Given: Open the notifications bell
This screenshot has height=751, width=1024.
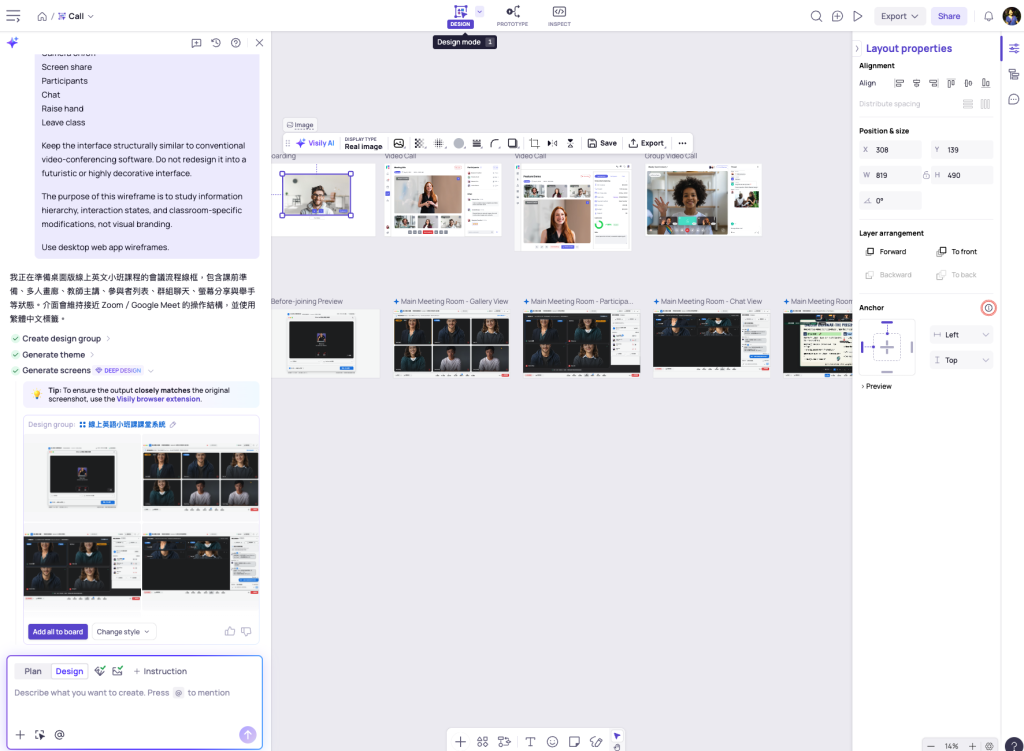Looking at the screenshot, I should 989,16.
